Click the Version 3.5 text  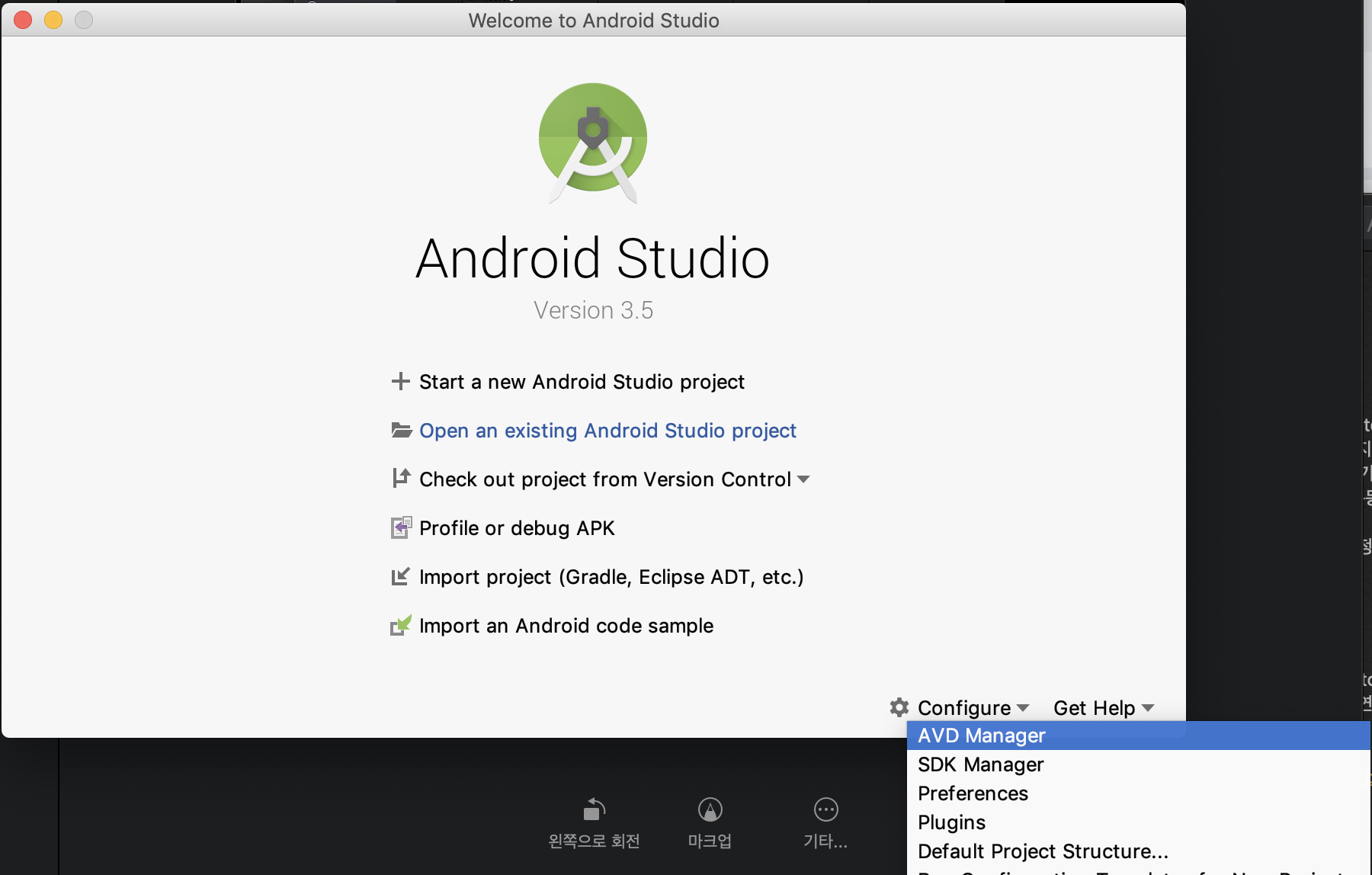click(x=593, y=310)
